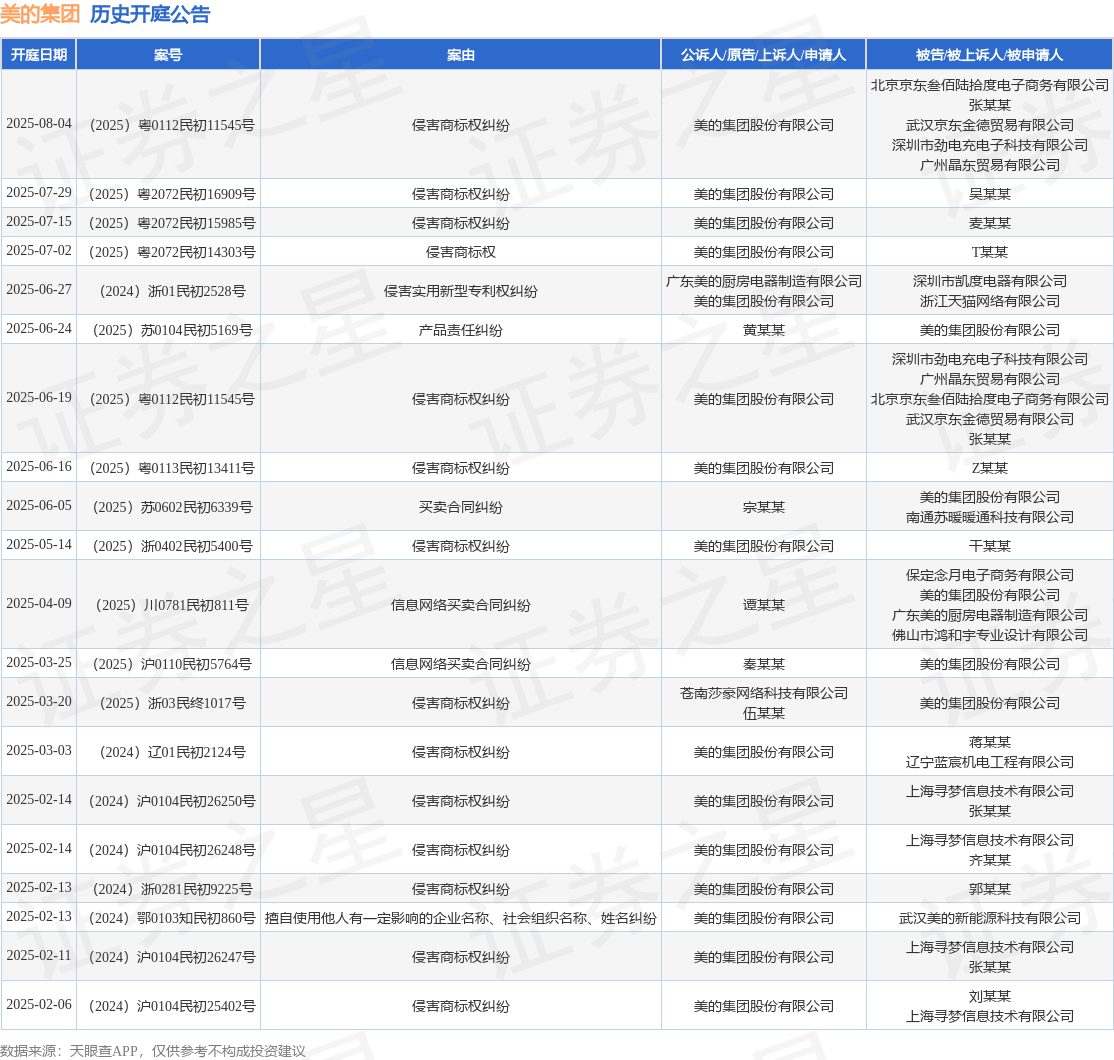Click the 美的集团 title text
The width and height of the screenshot is (1114, 1060).
point(40,14)
